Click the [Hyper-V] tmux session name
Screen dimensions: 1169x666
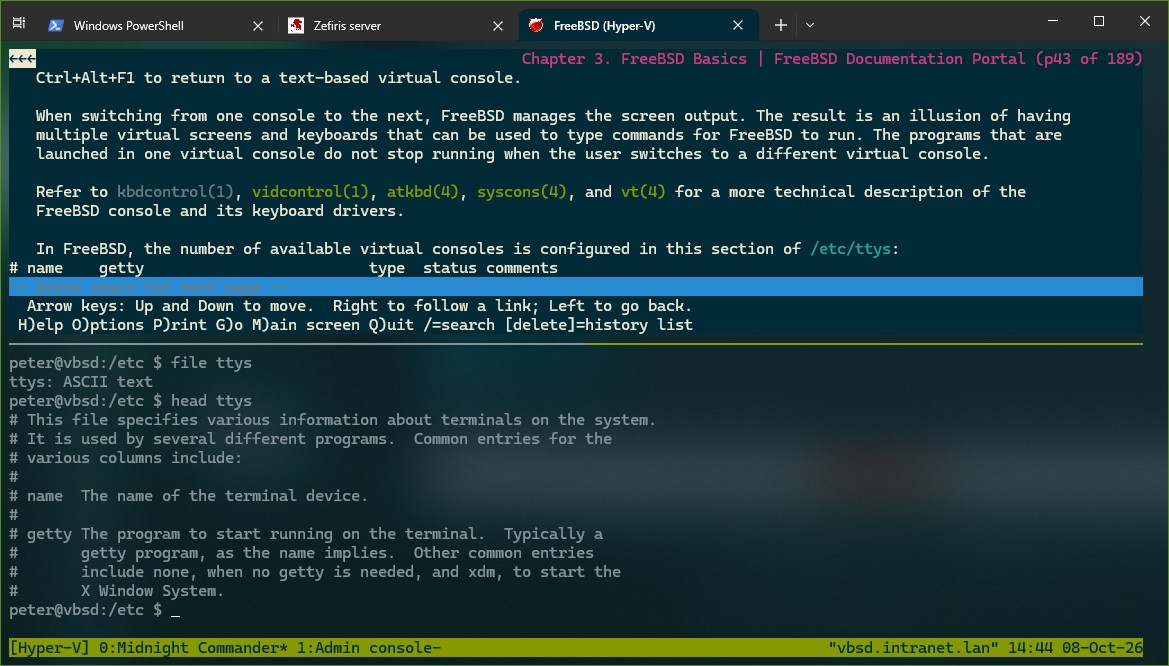click(49, 647)
